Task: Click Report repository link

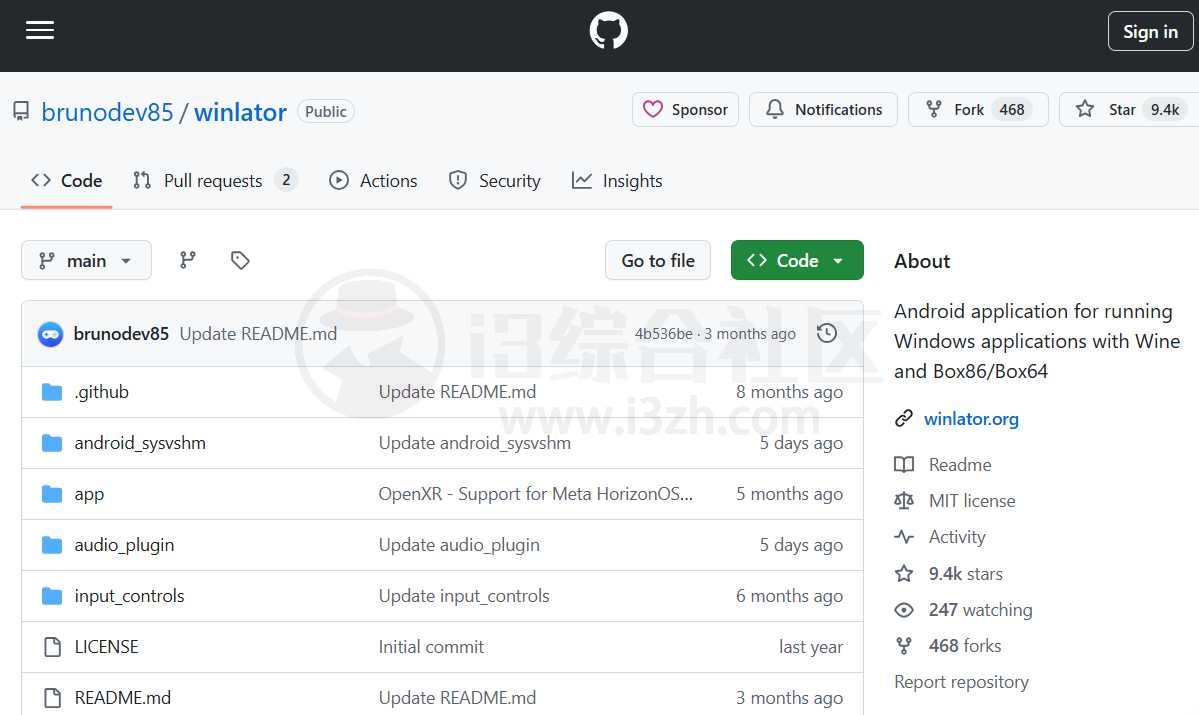Action: point(961,681)
